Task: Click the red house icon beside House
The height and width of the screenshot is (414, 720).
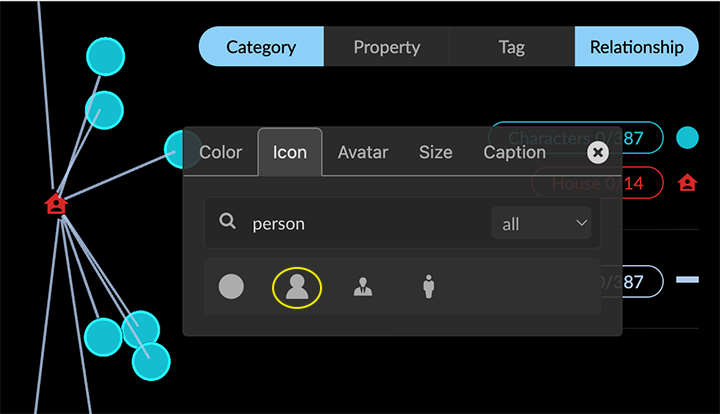Action: [x=687, y=183]
